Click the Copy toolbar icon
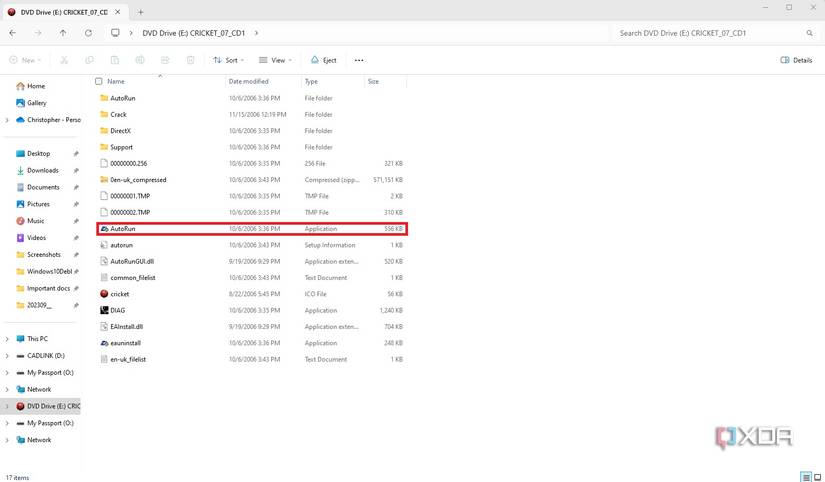Viewport: 825px width, 482px height. tap(89, 60)
